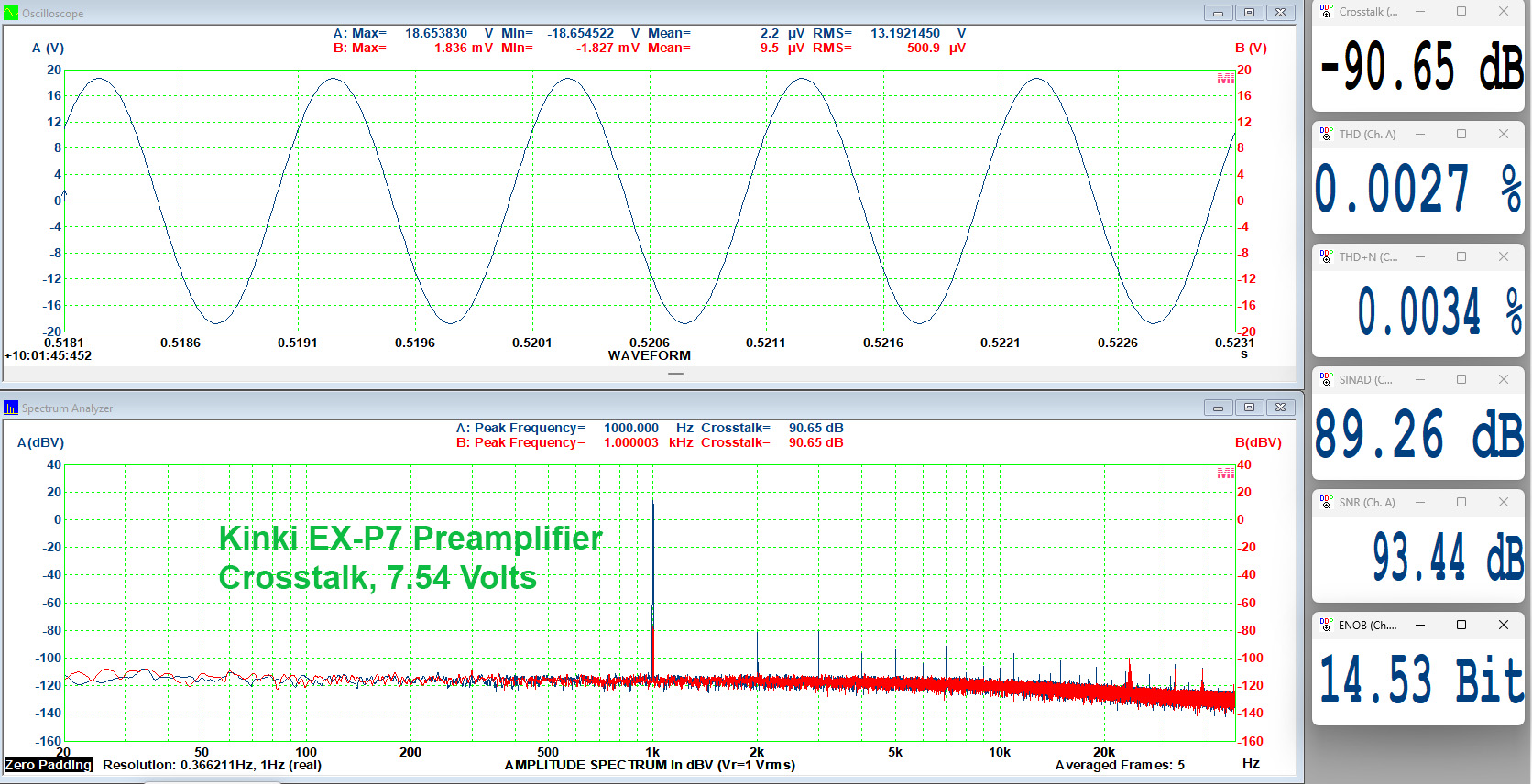Viewport: 1532px width, 784px height.
Task: Click the B: Peak Frequency 1.000003 kHz readout
Action: point(574,442)
